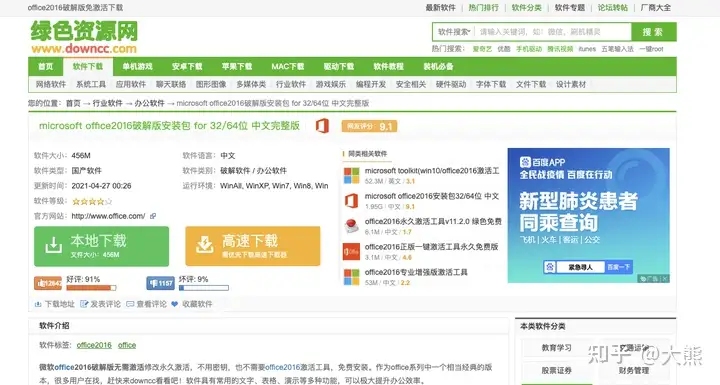Select the 系统工具 subcategory
This screenshot has height=385, width=720.
coord(91,84)
